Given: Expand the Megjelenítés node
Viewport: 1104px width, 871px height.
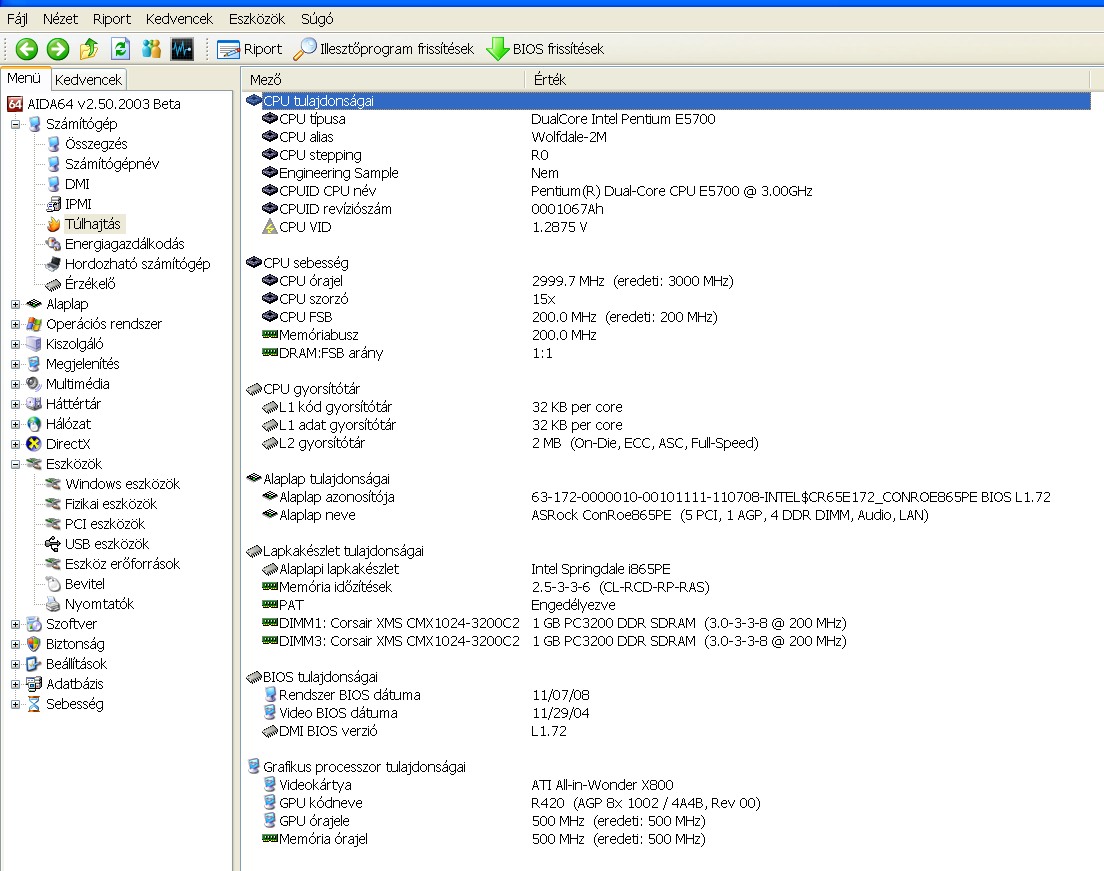Looking at the screenshot, I should tap(15, 365).
